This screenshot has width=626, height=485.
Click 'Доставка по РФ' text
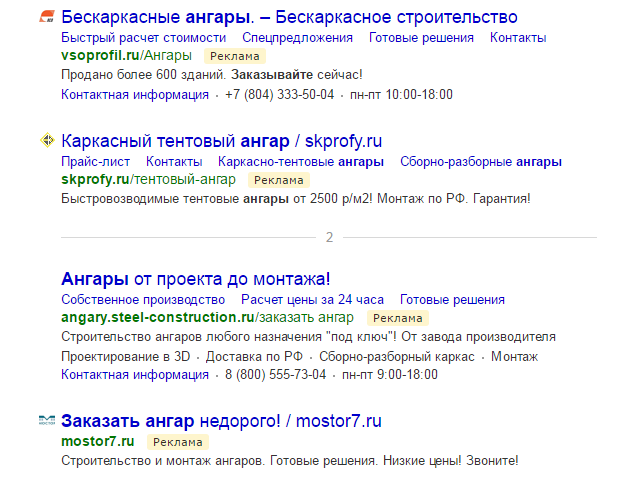click(254, 356)
